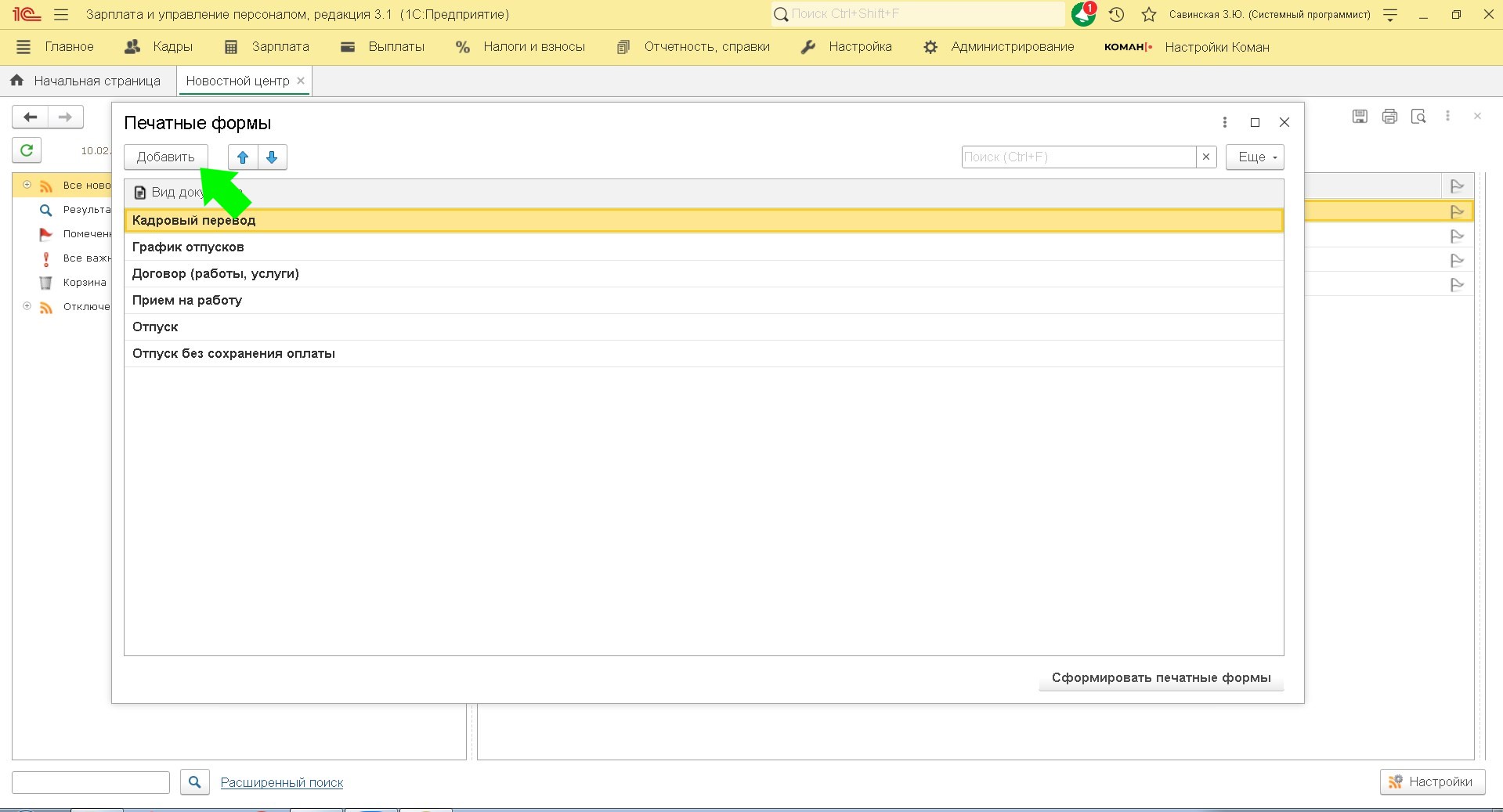The image size is (1503, 812).
Task: Open the Еще dropdown menu
Action: click(1255, 157)
